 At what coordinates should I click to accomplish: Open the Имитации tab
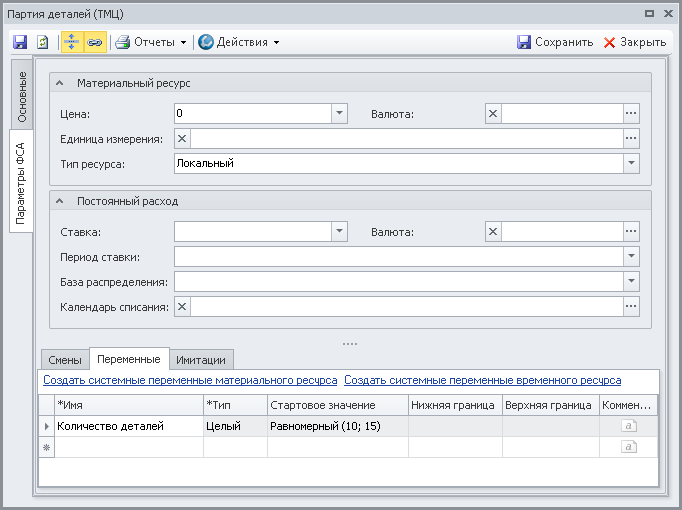click(x=201, y=360)
